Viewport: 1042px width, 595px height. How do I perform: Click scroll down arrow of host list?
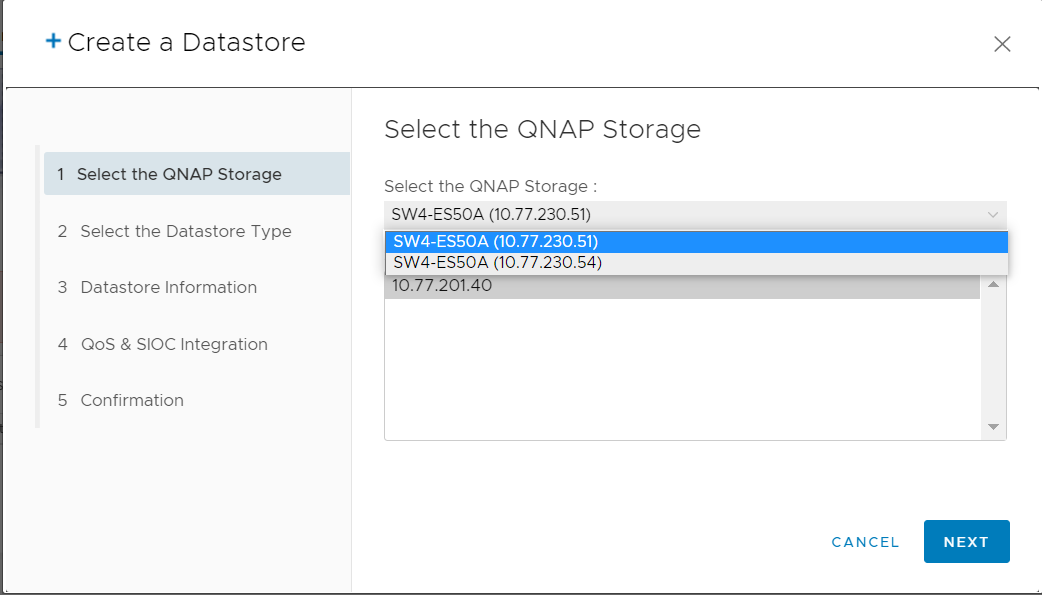click(x=993, y=427)
